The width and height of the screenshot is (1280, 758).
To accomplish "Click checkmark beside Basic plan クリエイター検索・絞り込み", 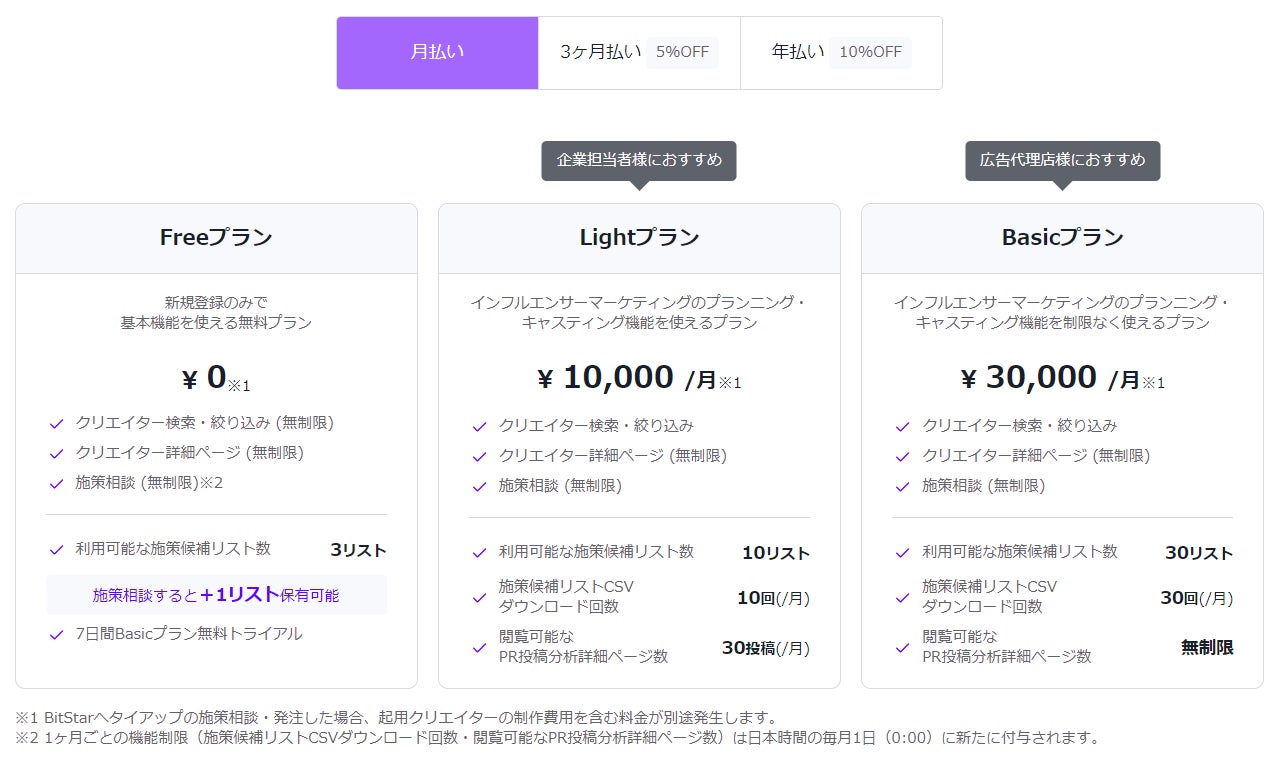I will (x=903, y=426).
